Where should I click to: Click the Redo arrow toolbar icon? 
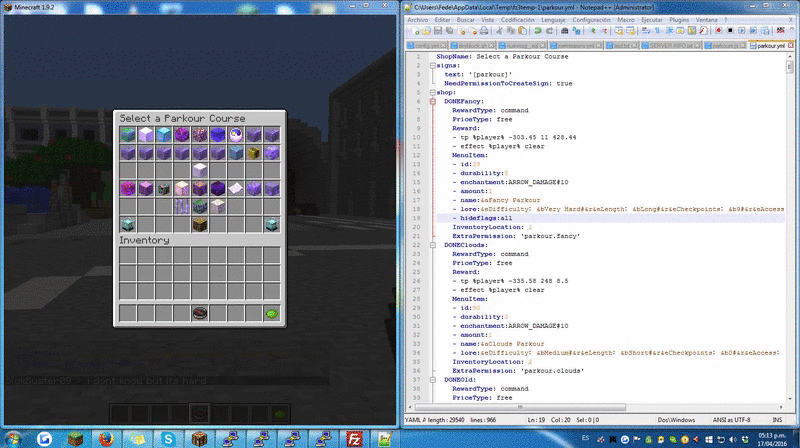[x=549, y=31]
